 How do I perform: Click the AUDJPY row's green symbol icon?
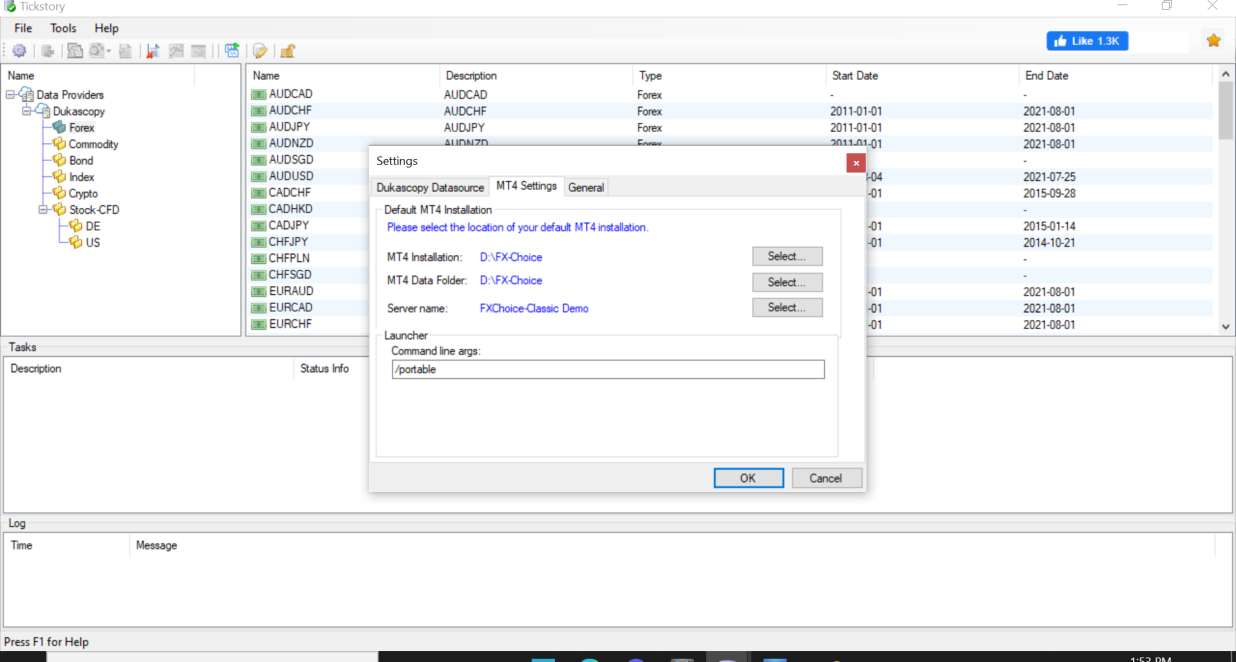(x=258, y=128)
